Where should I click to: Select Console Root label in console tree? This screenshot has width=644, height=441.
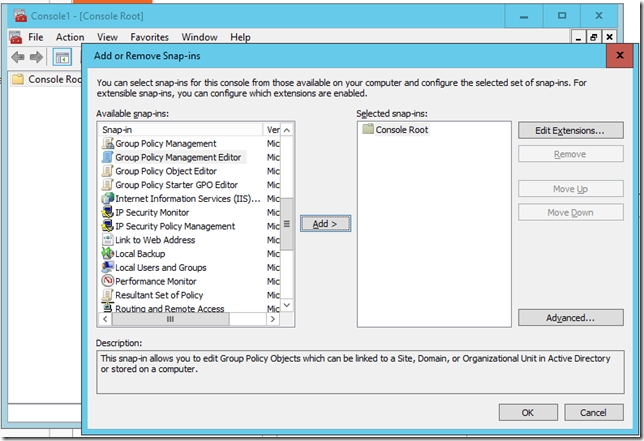pyautogui.click(x=55, y=79)
